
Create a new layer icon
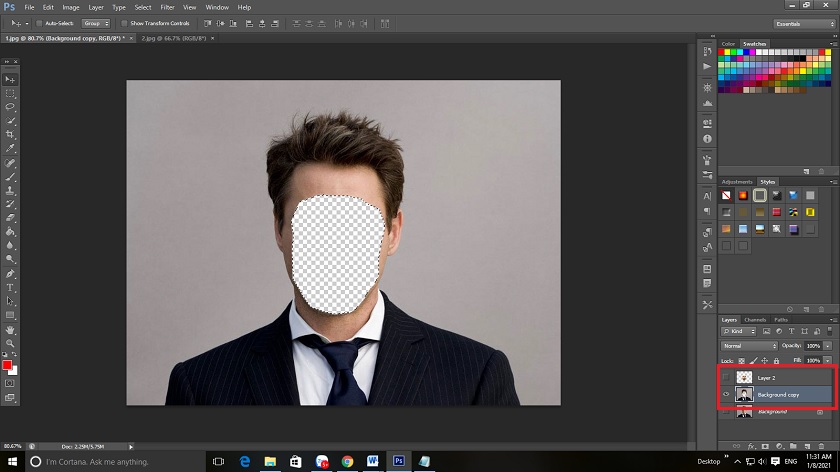point(807,446)
